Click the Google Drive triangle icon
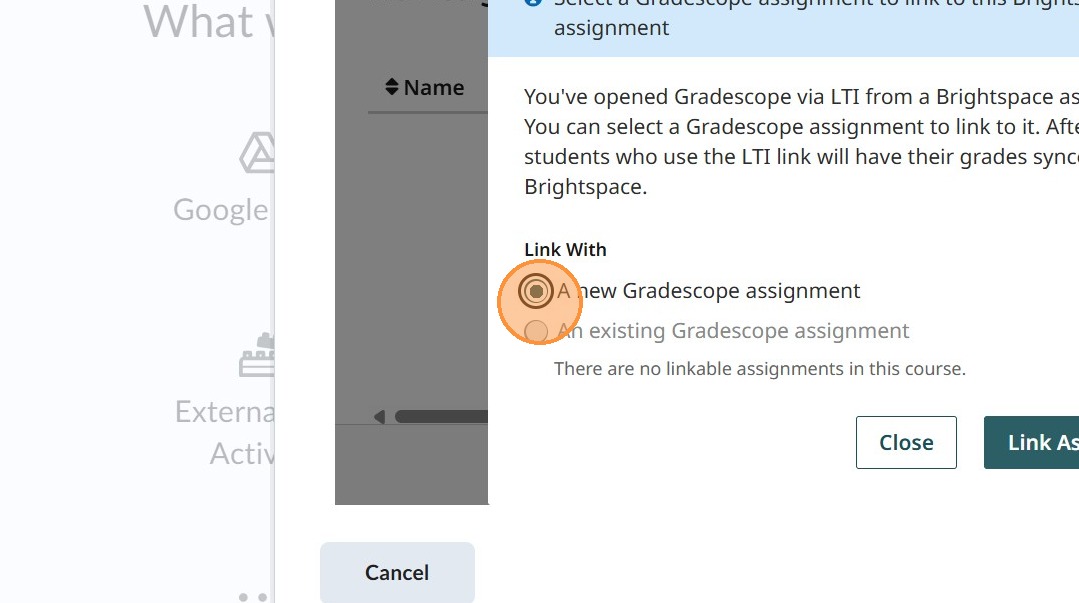The image size is (1079, 603). point(258,153)
